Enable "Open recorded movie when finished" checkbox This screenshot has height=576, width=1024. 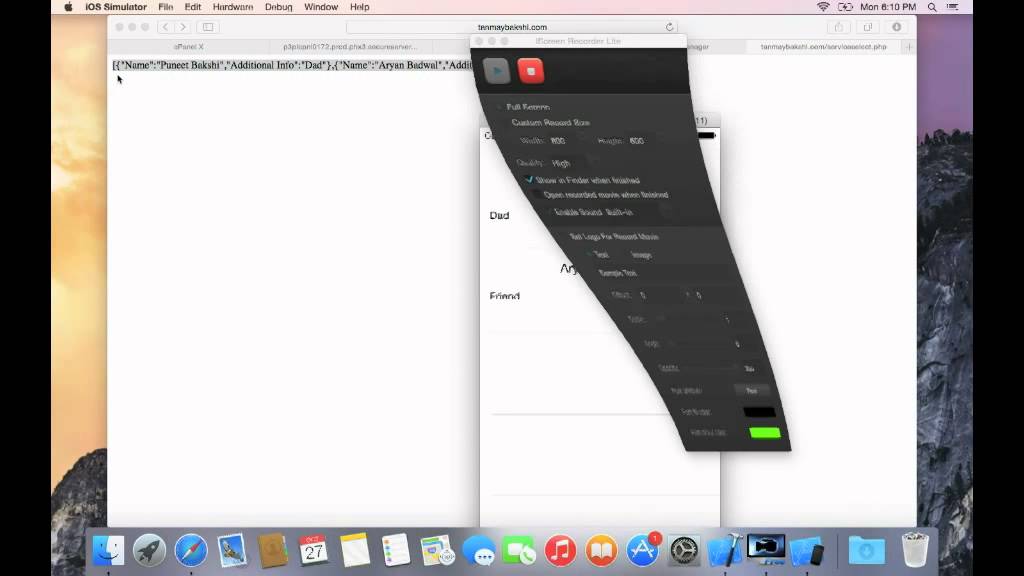(538, 195)
